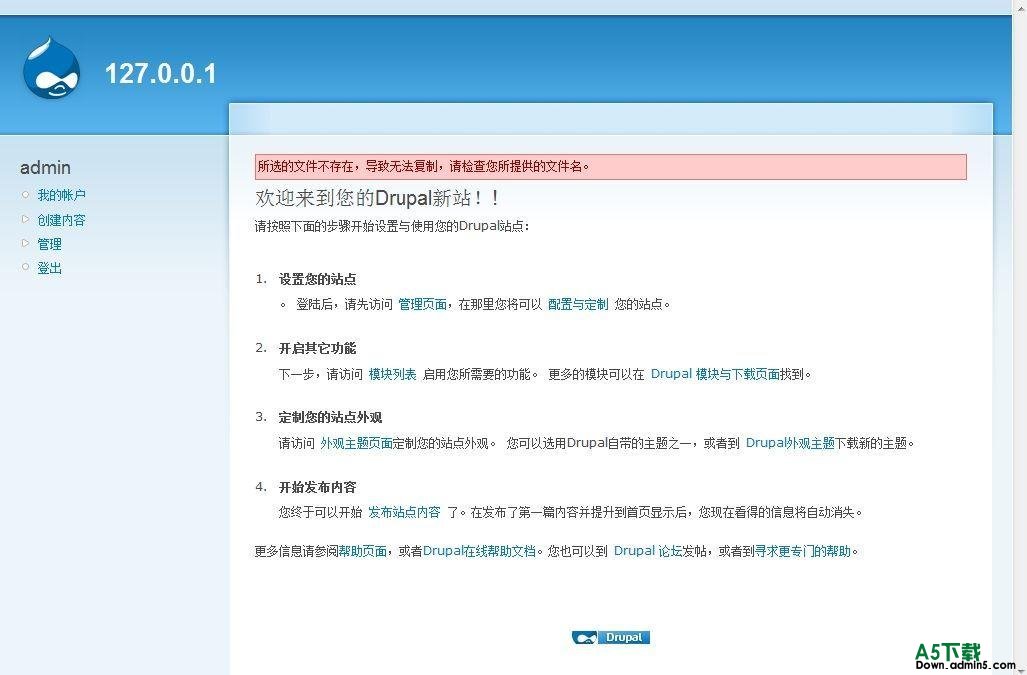1027x675 pixels.
Task: Click the 发布站点内容 link
Action: pos(404,512)
